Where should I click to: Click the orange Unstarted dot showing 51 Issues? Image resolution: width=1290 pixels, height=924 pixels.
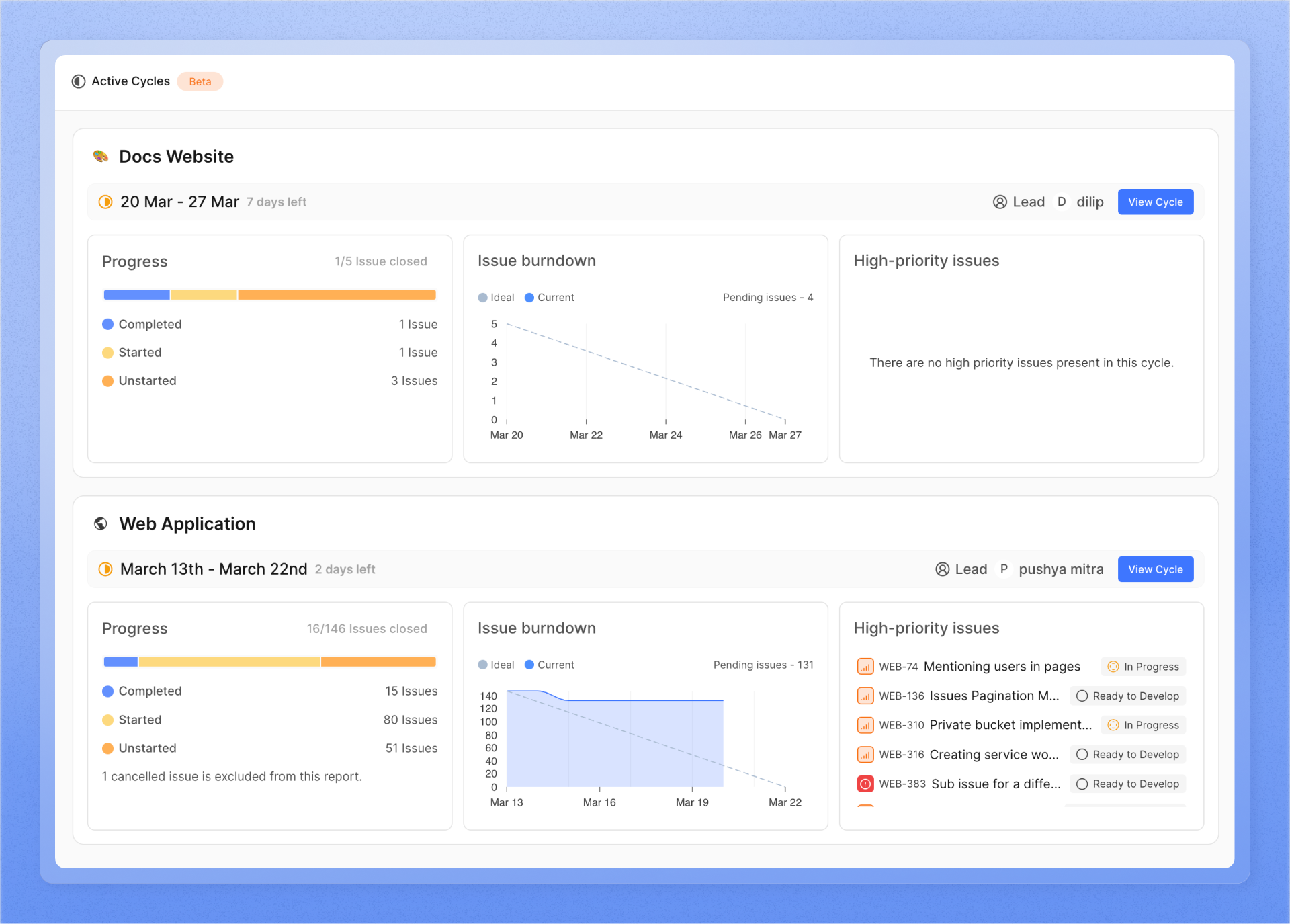tap(107, 748)
